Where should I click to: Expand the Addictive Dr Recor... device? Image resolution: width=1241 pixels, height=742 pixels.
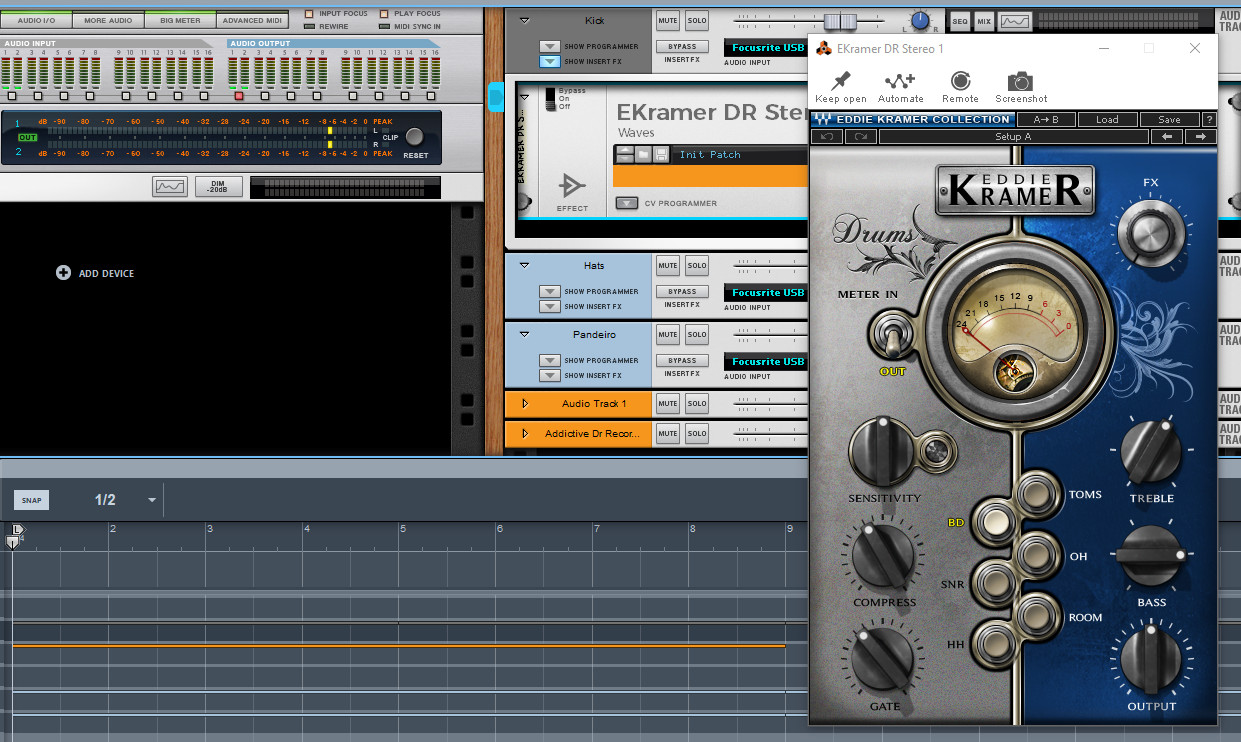[525, 433]
